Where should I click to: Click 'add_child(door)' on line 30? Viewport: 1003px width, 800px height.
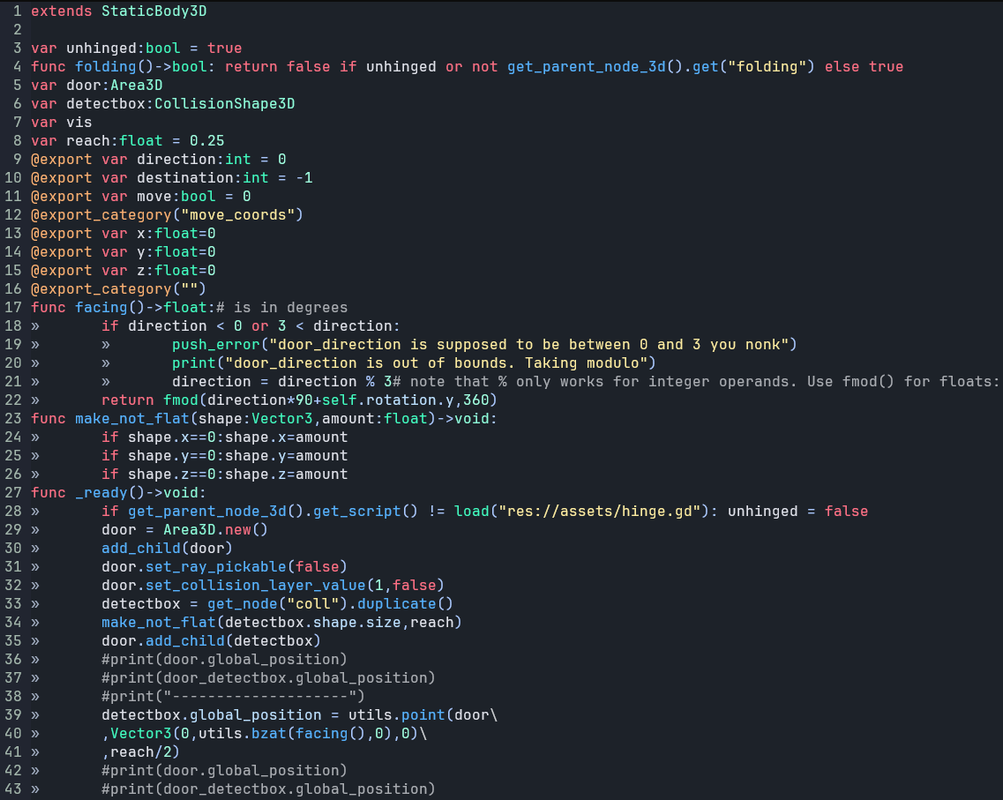[167, 549]
